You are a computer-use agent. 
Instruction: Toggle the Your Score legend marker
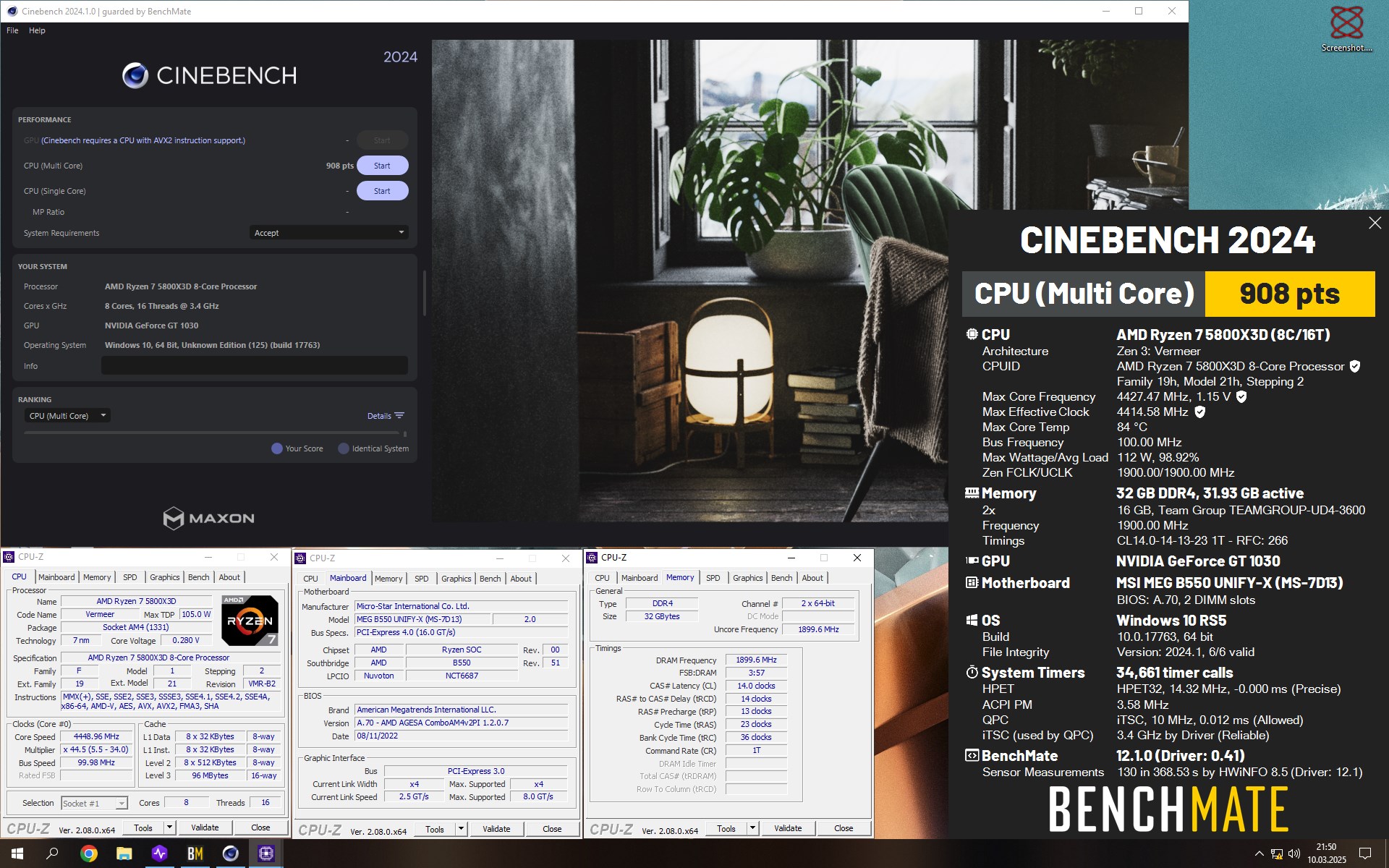tap(276, 448)
